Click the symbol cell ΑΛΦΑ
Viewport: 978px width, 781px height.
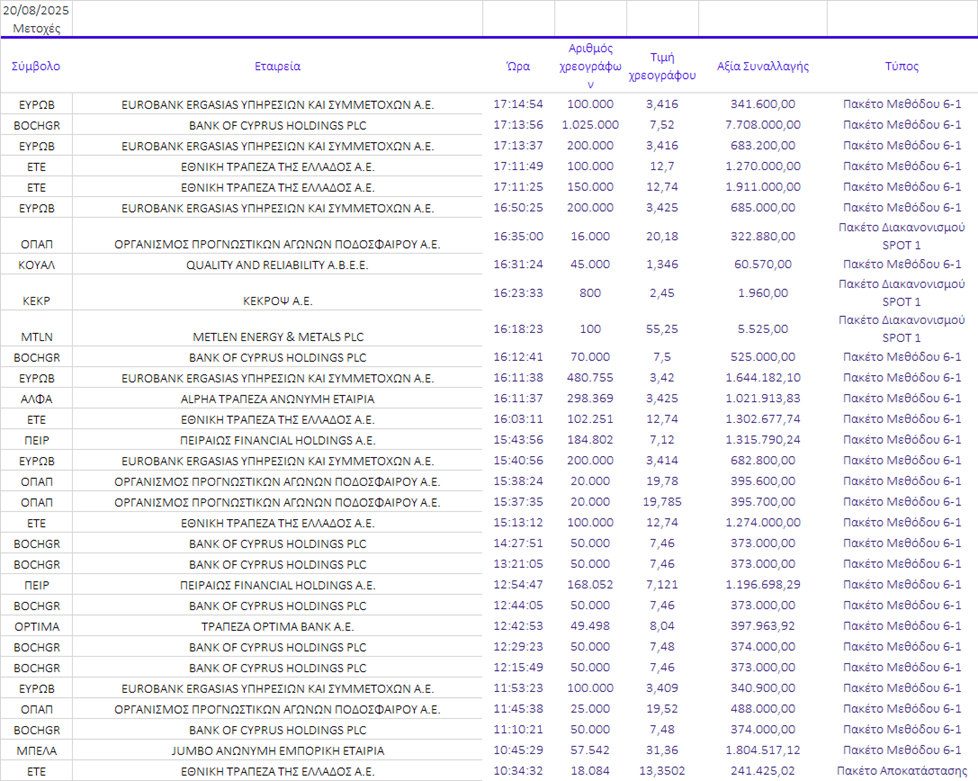click(36, 399)
